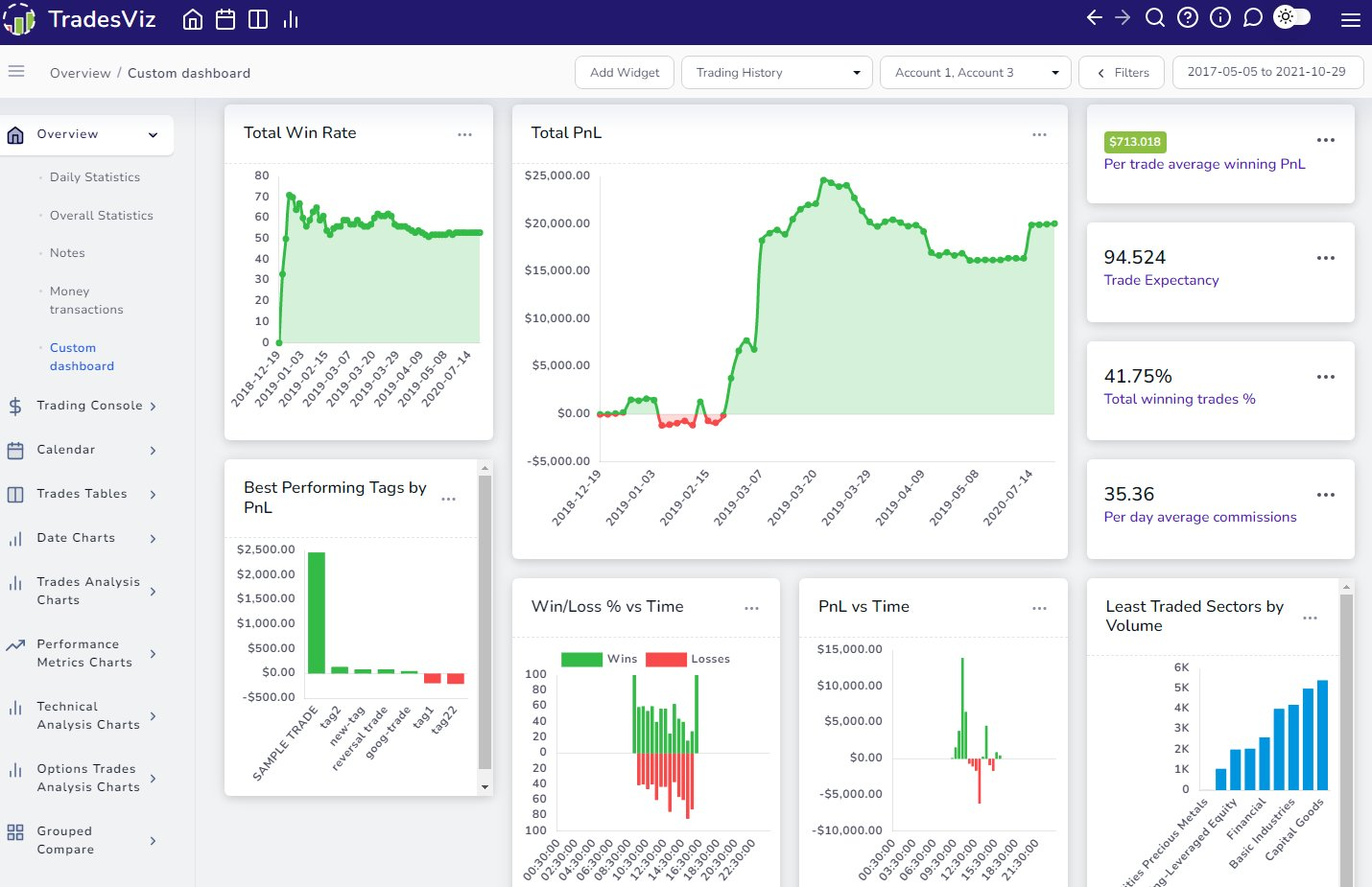
Task: Open Money transactions in the sidebar
Action: pyautogui.click(x=86, y=300)
